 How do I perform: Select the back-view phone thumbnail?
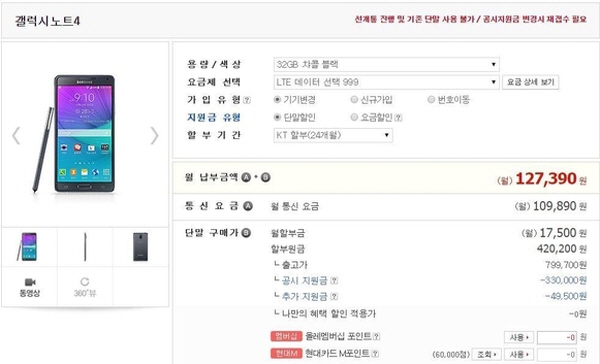140,247
